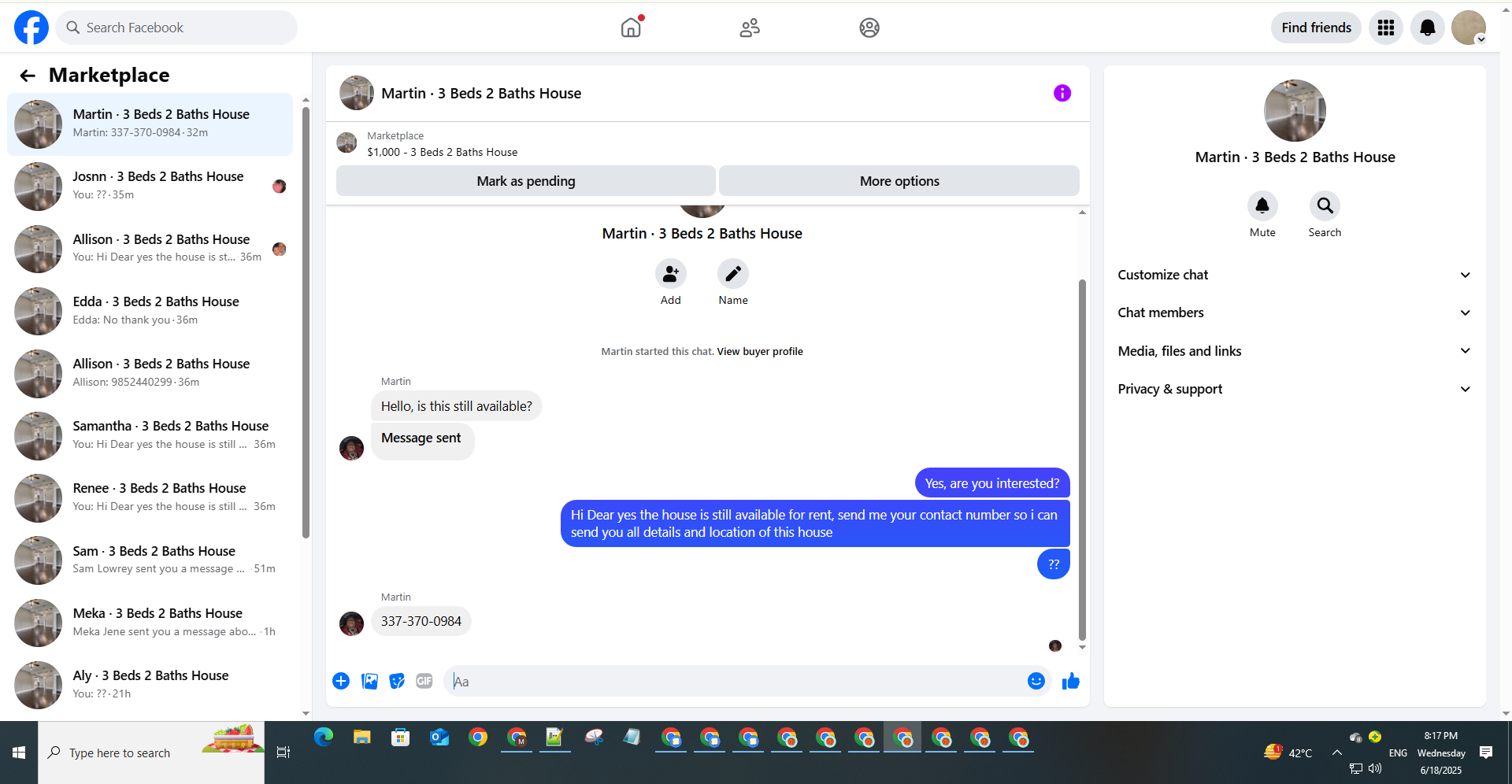Show hidden system tray icons
The height and width of the screenshot is (784, 1512).
[x=1337, y=753]
